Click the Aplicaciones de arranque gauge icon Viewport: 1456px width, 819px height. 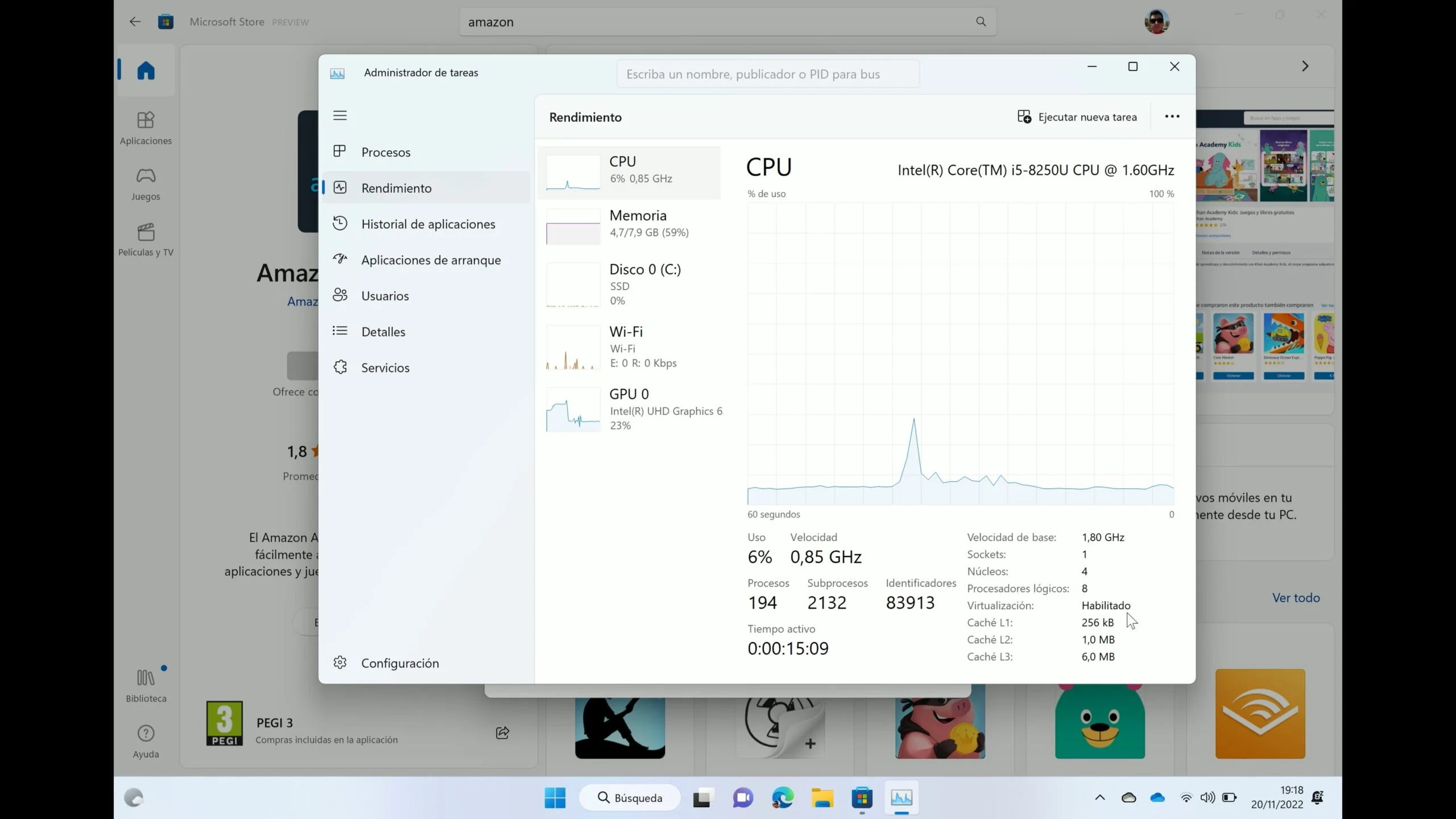click(340, 259)
